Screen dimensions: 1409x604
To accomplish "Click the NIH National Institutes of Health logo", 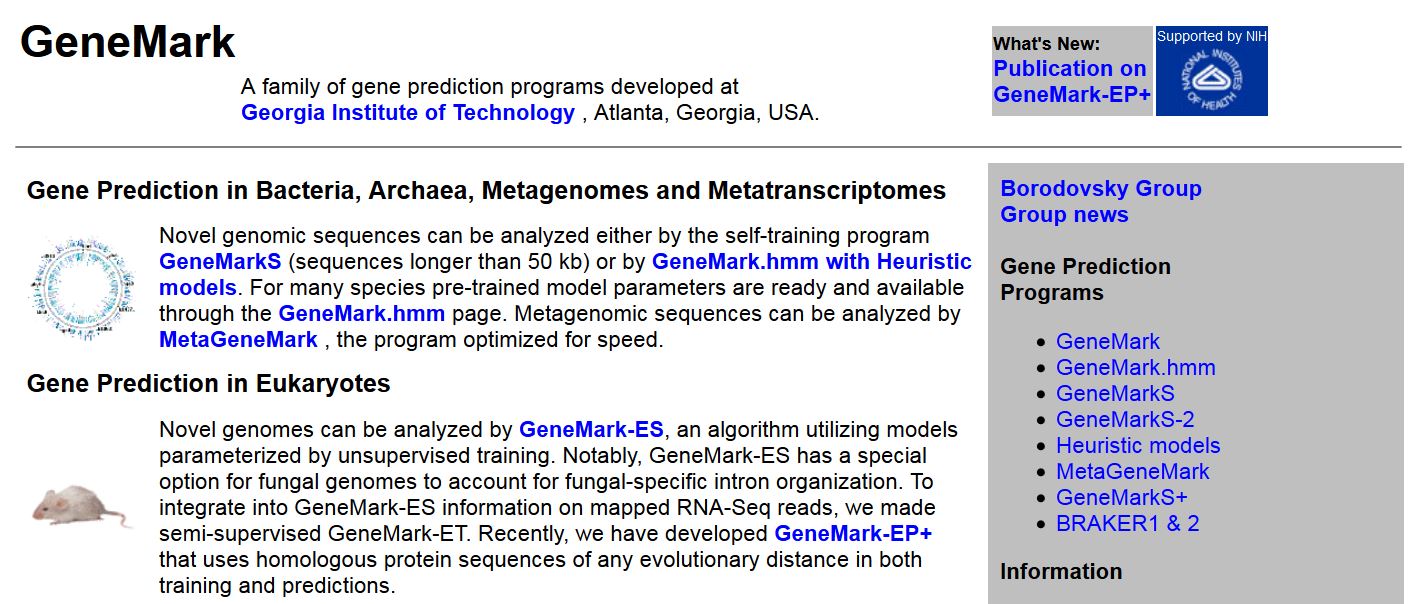I will click(1211, 71).
